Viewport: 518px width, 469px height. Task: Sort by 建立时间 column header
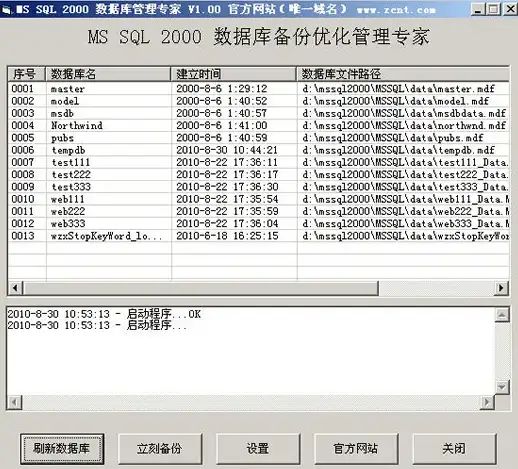point(234,74)
